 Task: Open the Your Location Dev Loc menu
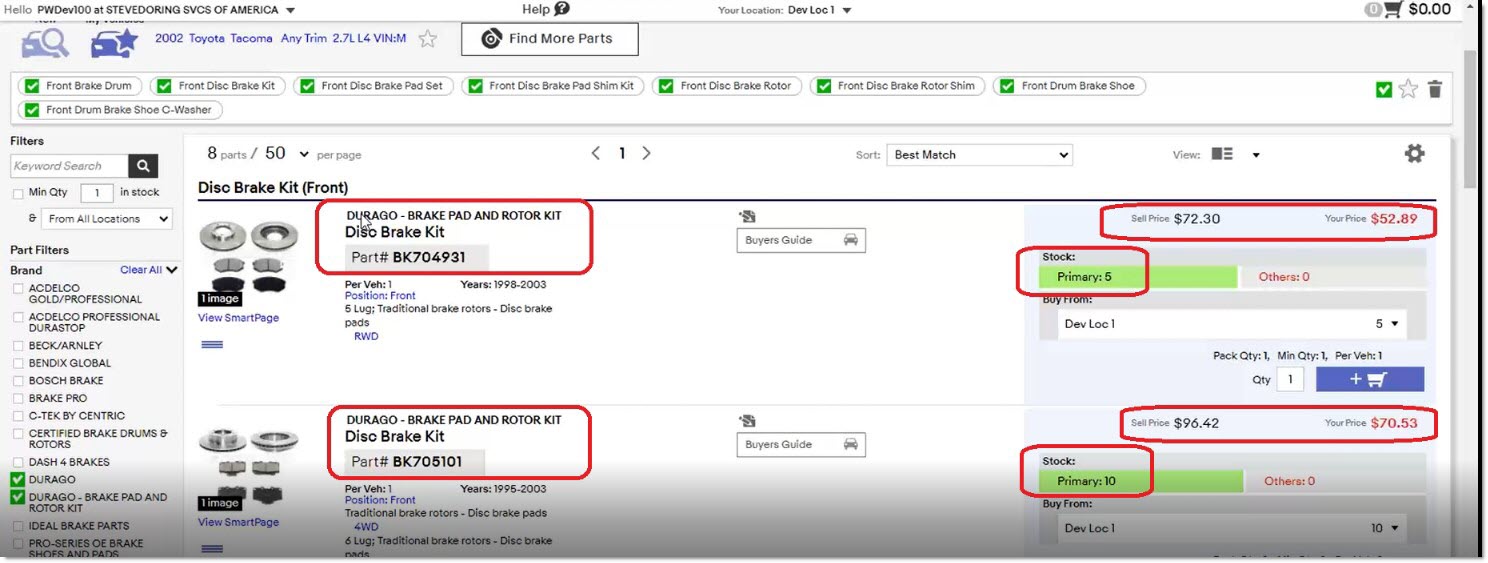pyautogui.click(x=819, y=10)
